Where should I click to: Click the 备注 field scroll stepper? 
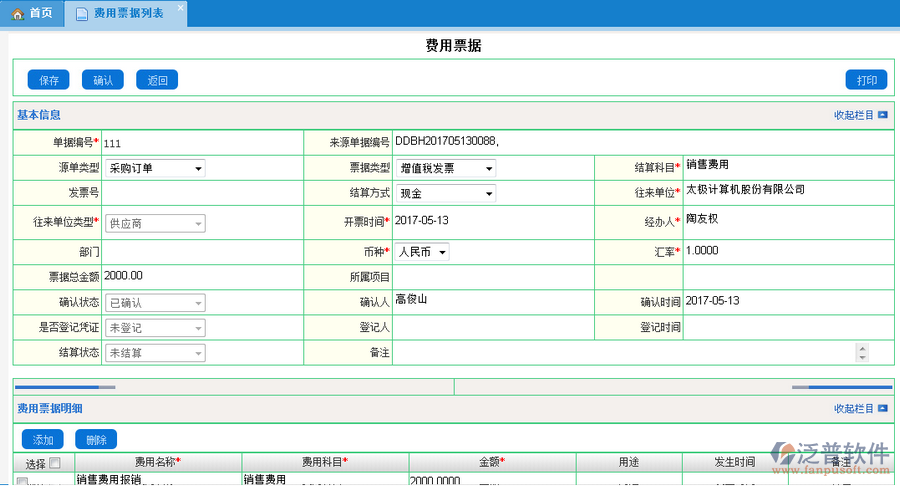[861, 352]
